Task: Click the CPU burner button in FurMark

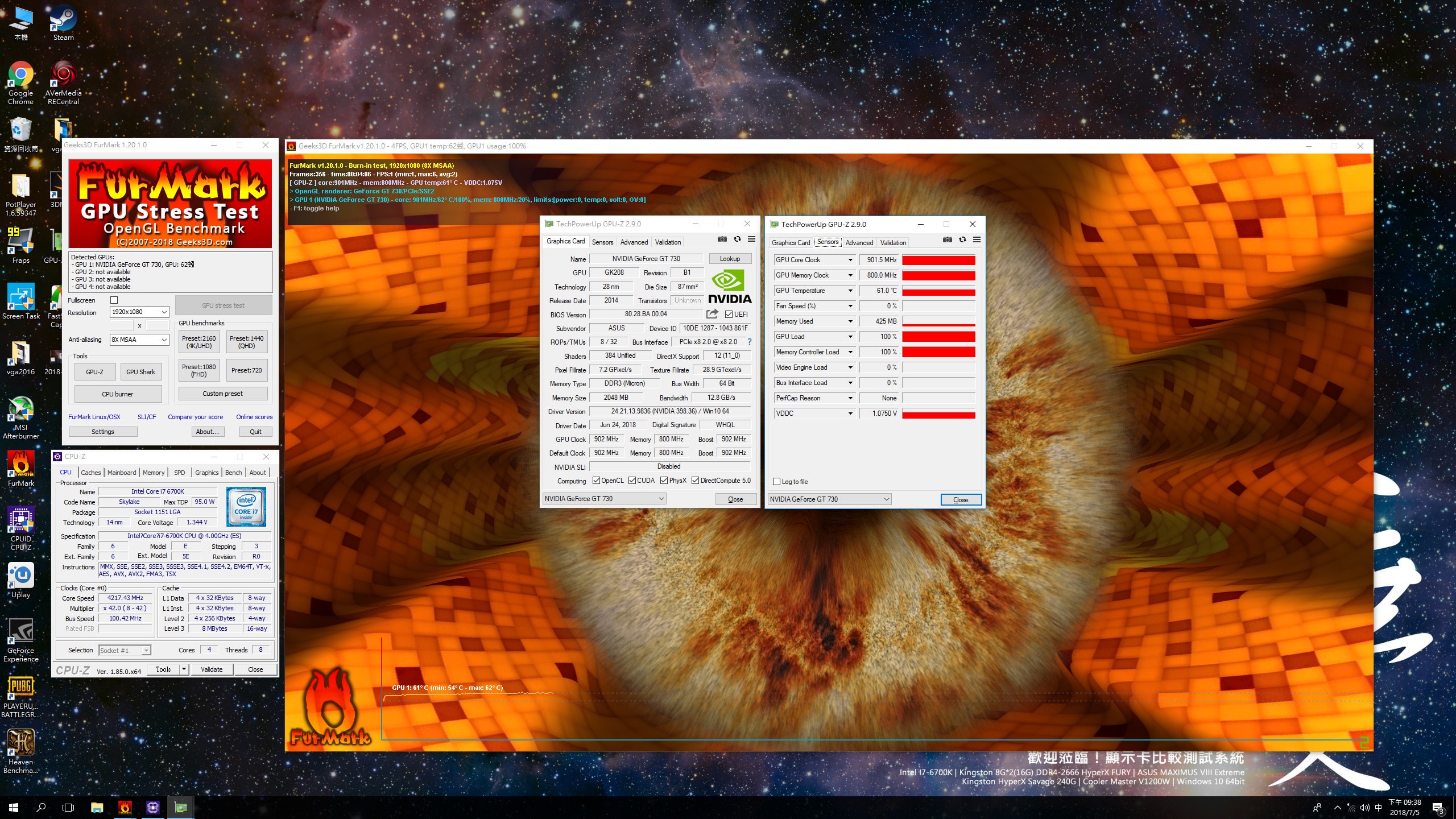Action: [118, 394]
